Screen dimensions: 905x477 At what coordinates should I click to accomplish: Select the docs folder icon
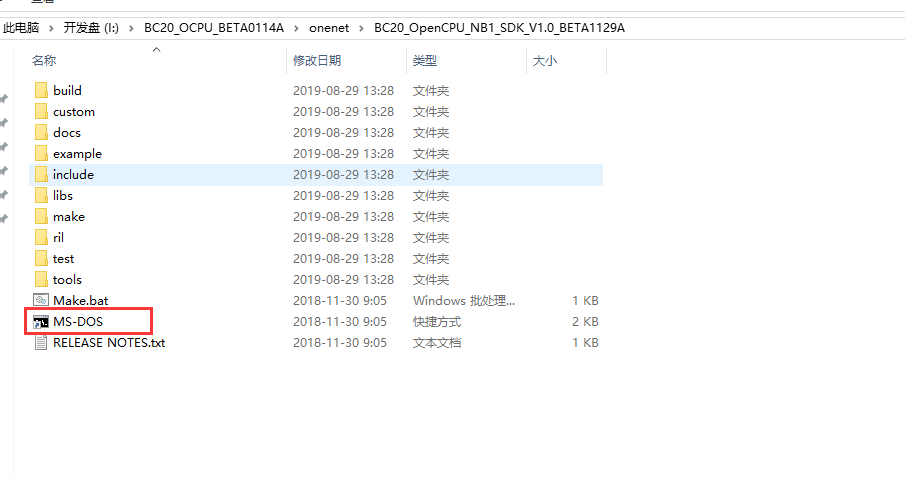tap(41, 132)
